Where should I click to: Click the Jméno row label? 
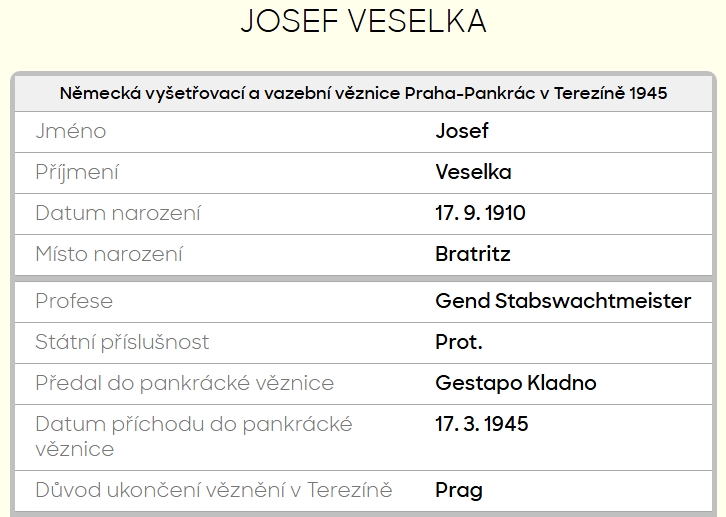coord(70,131)
